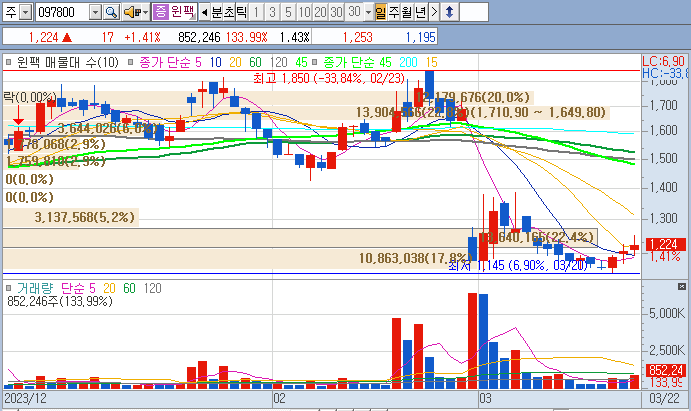Viewport: 691px width, 411px height.
Task: Click the cyan 200 moving average legend
Action: tap(409, 63)
